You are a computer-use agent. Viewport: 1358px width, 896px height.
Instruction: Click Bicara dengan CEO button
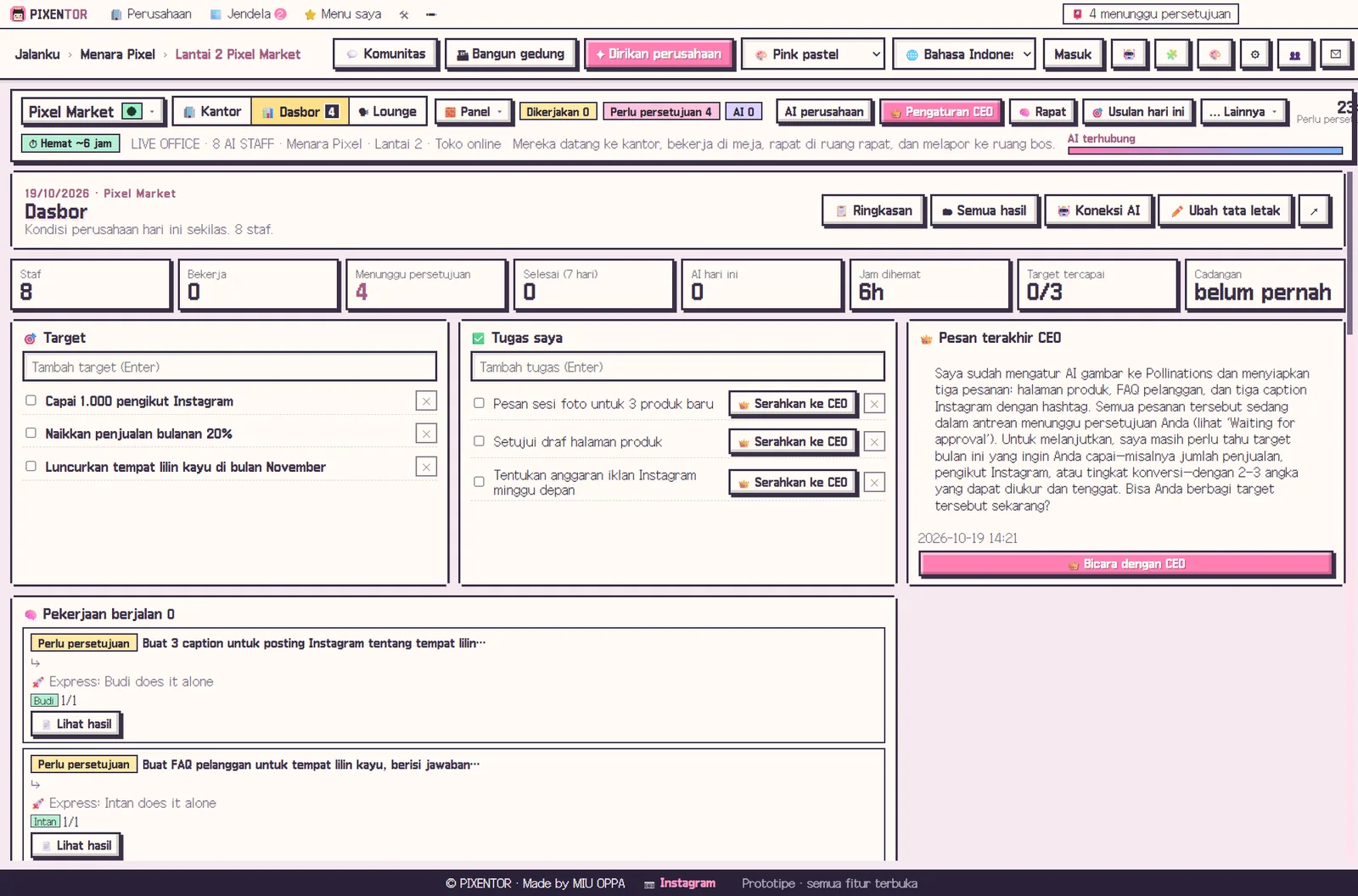pos(1126,564)
